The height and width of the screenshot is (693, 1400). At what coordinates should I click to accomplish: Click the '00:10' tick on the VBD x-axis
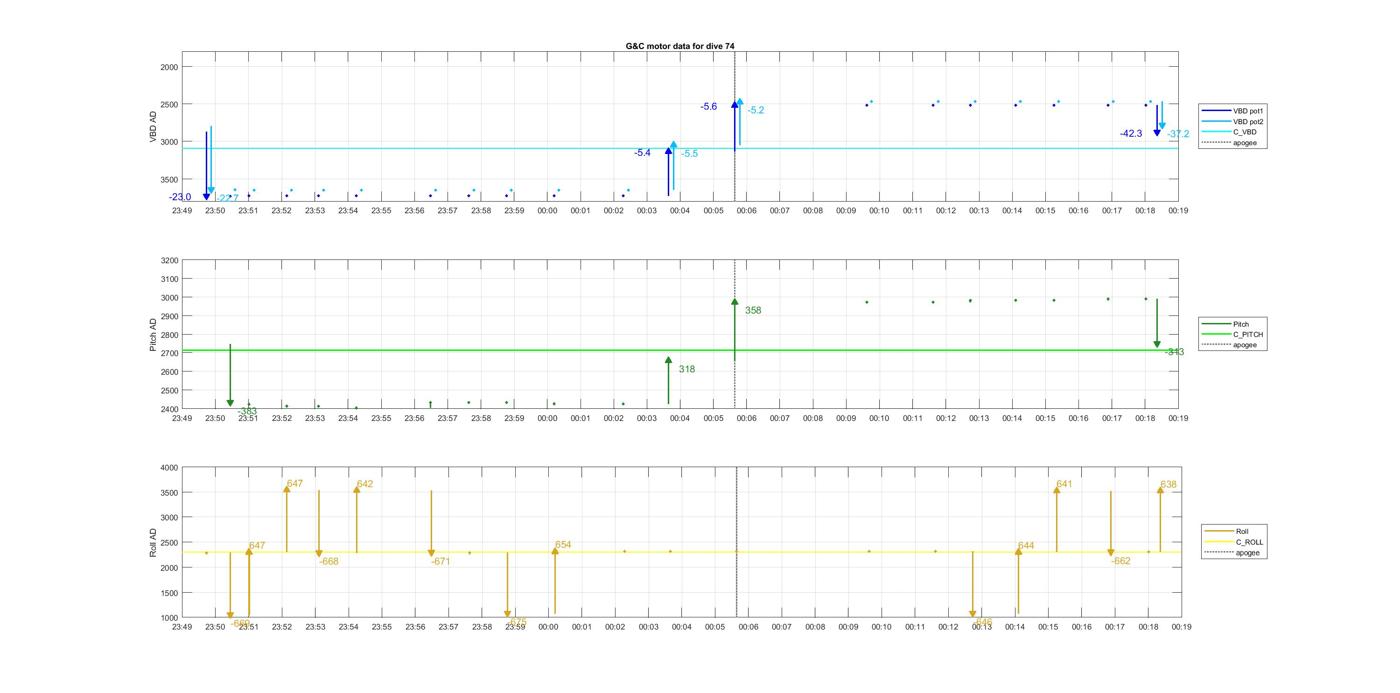coord(879,211)
